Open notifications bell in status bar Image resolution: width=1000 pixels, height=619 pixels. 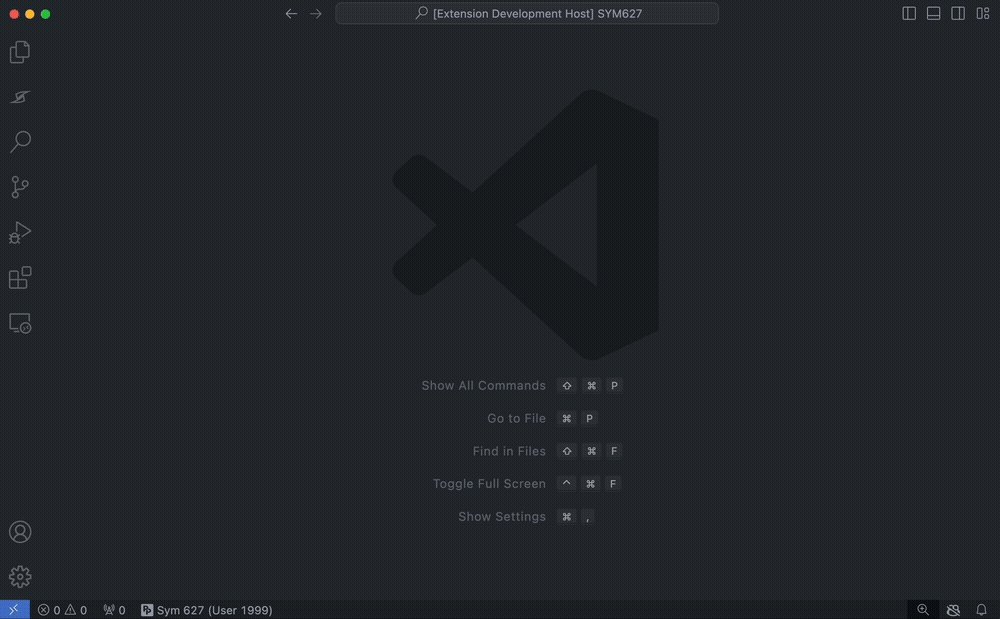981,610
